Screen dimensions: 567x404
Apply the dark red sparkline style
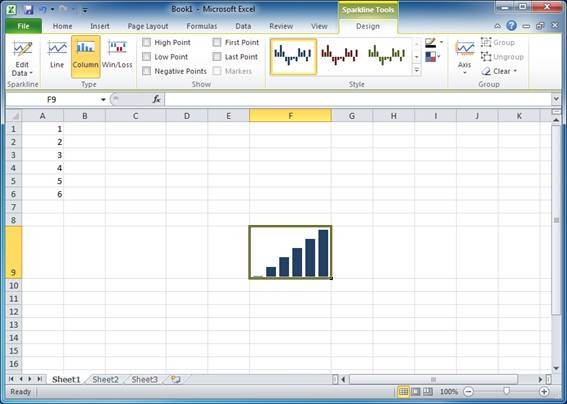tap(340, 56)
